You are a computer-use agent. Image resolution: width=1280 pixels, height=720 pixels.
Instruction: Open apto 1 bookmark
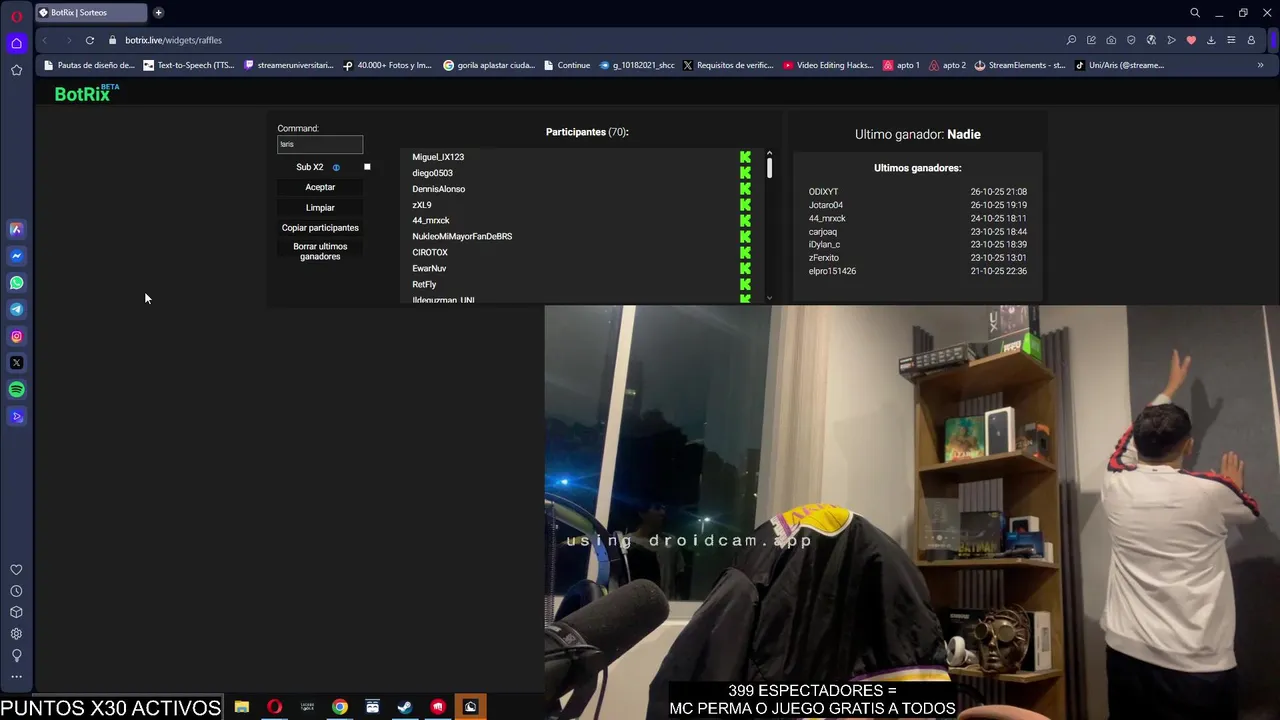pos(901,65)
